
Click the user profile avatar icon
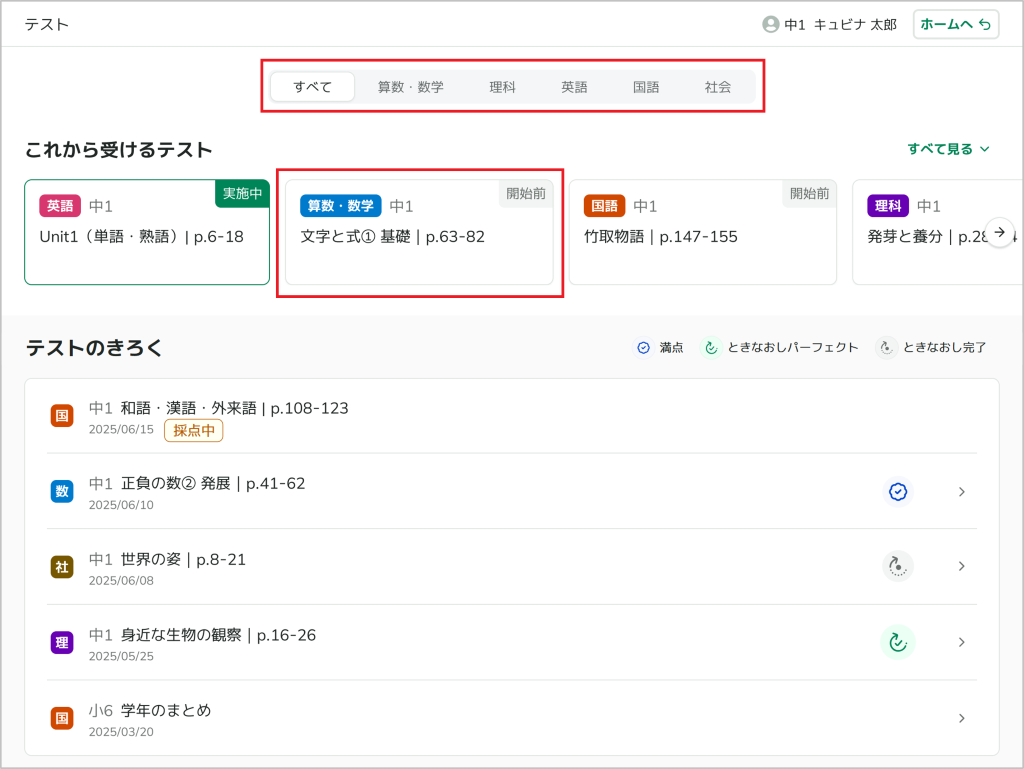pyautogui.click(x=771, y=25)
